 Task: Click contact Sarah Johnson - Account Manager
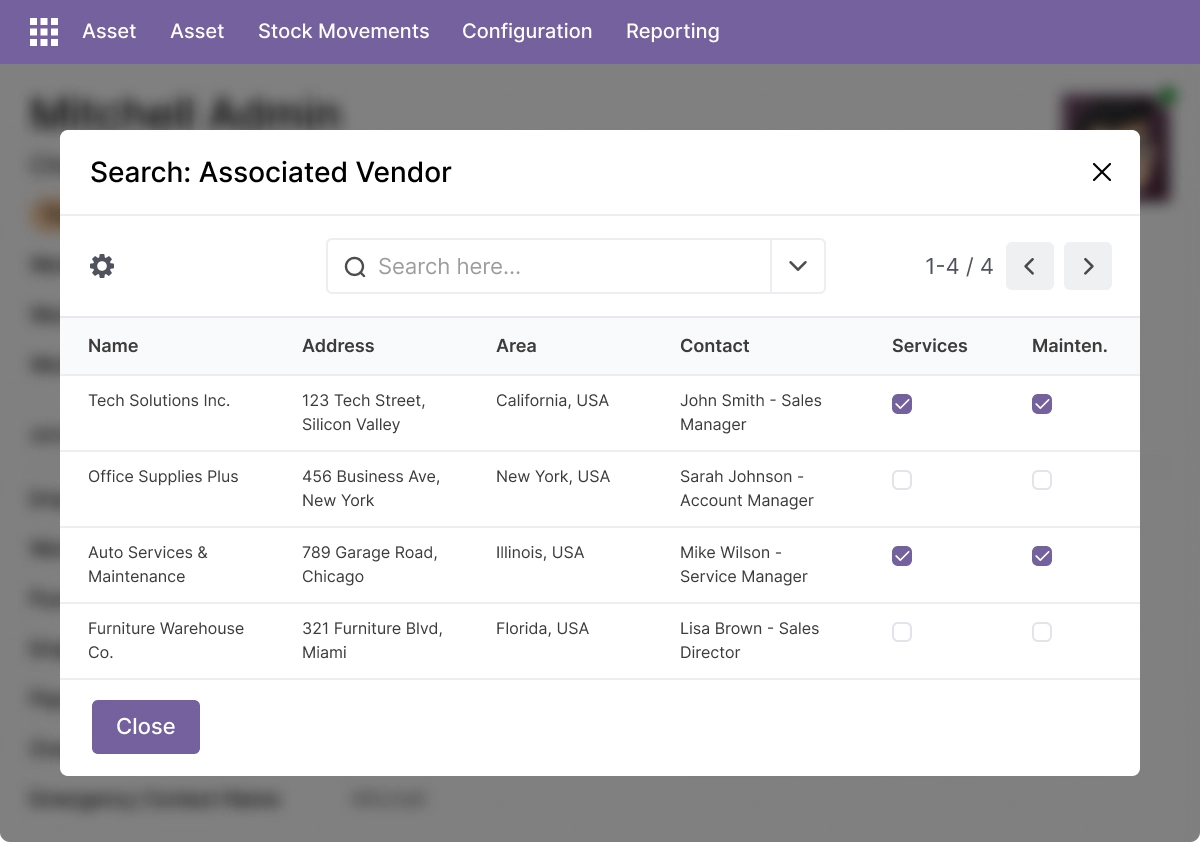[x=747, y=488]
